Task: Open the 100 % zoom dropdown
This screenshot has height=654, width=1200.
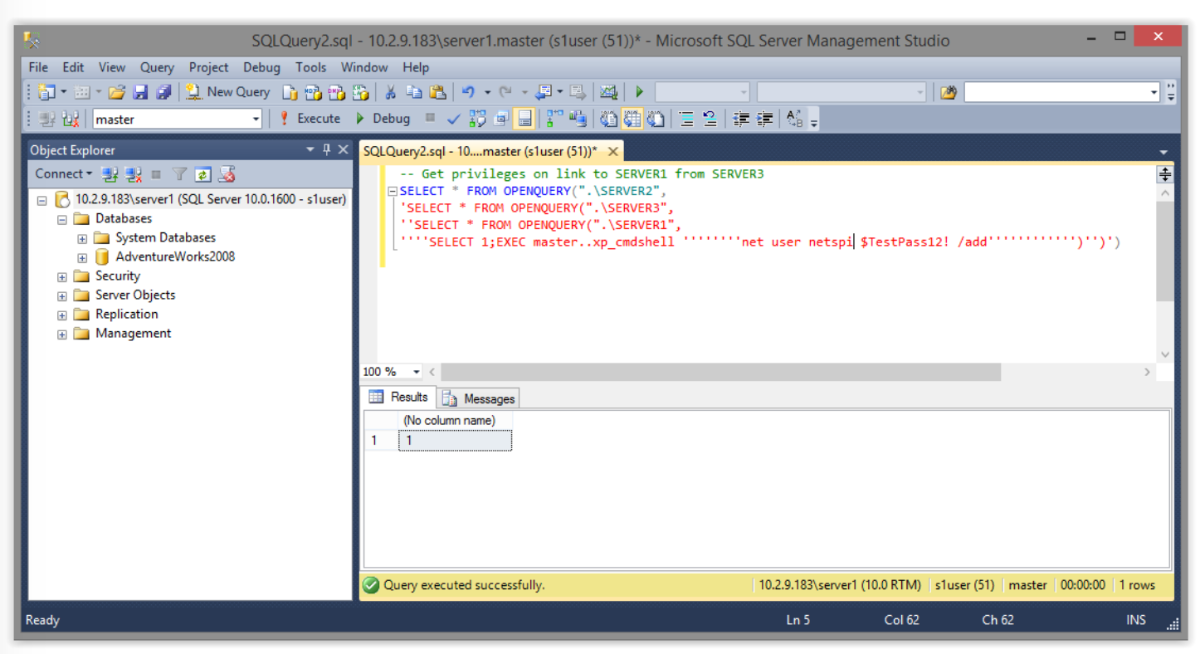Action: (417, 372)
